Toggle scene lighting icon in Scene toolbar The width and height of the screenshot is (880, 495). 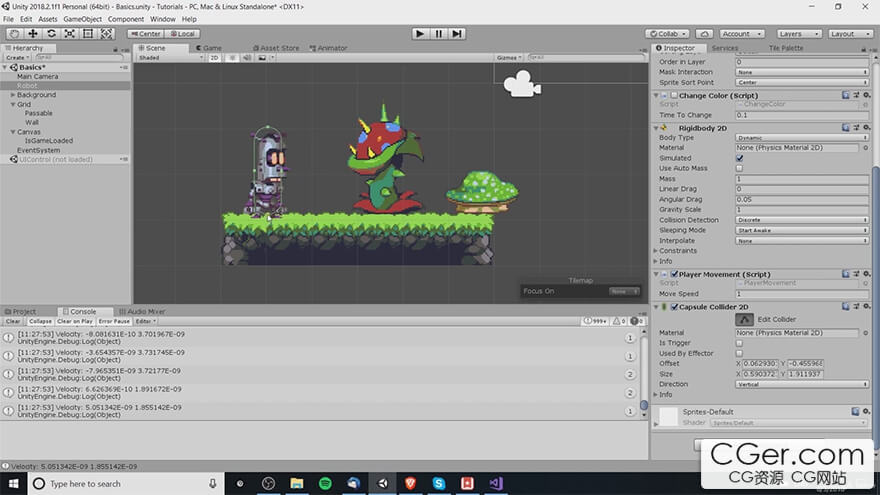pos(232,58)
